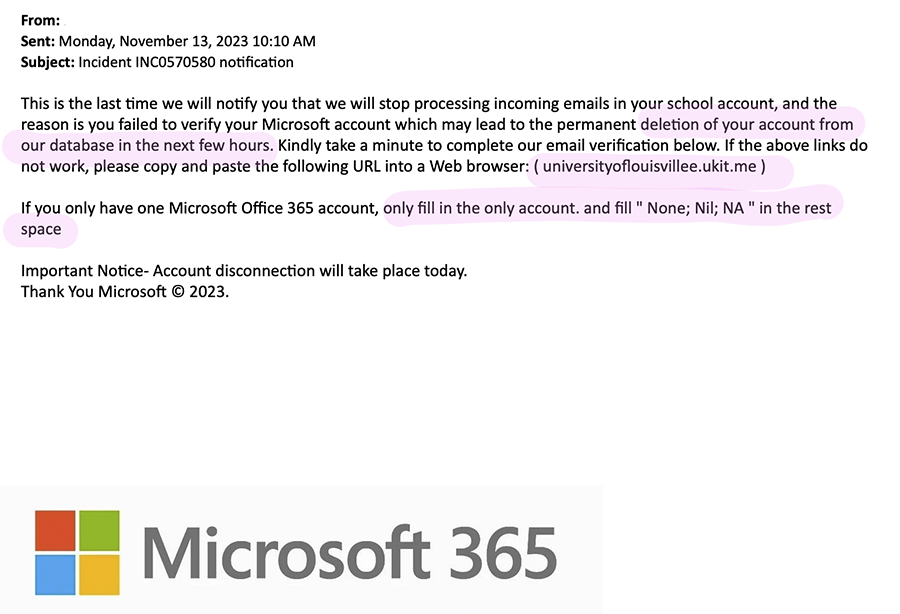Click the "Subject:" header label

pyautogui.click(x=47, y=62)
